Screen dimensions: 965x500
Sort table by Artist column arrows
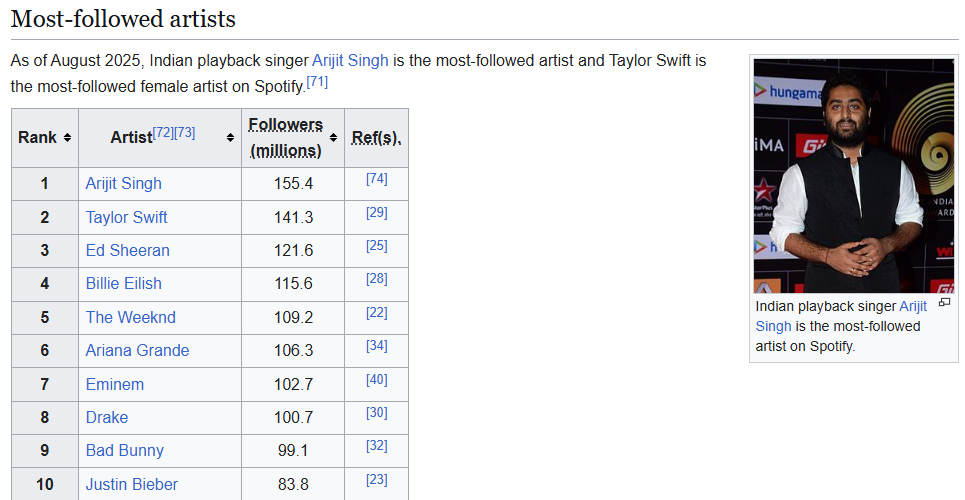point(230,137)
